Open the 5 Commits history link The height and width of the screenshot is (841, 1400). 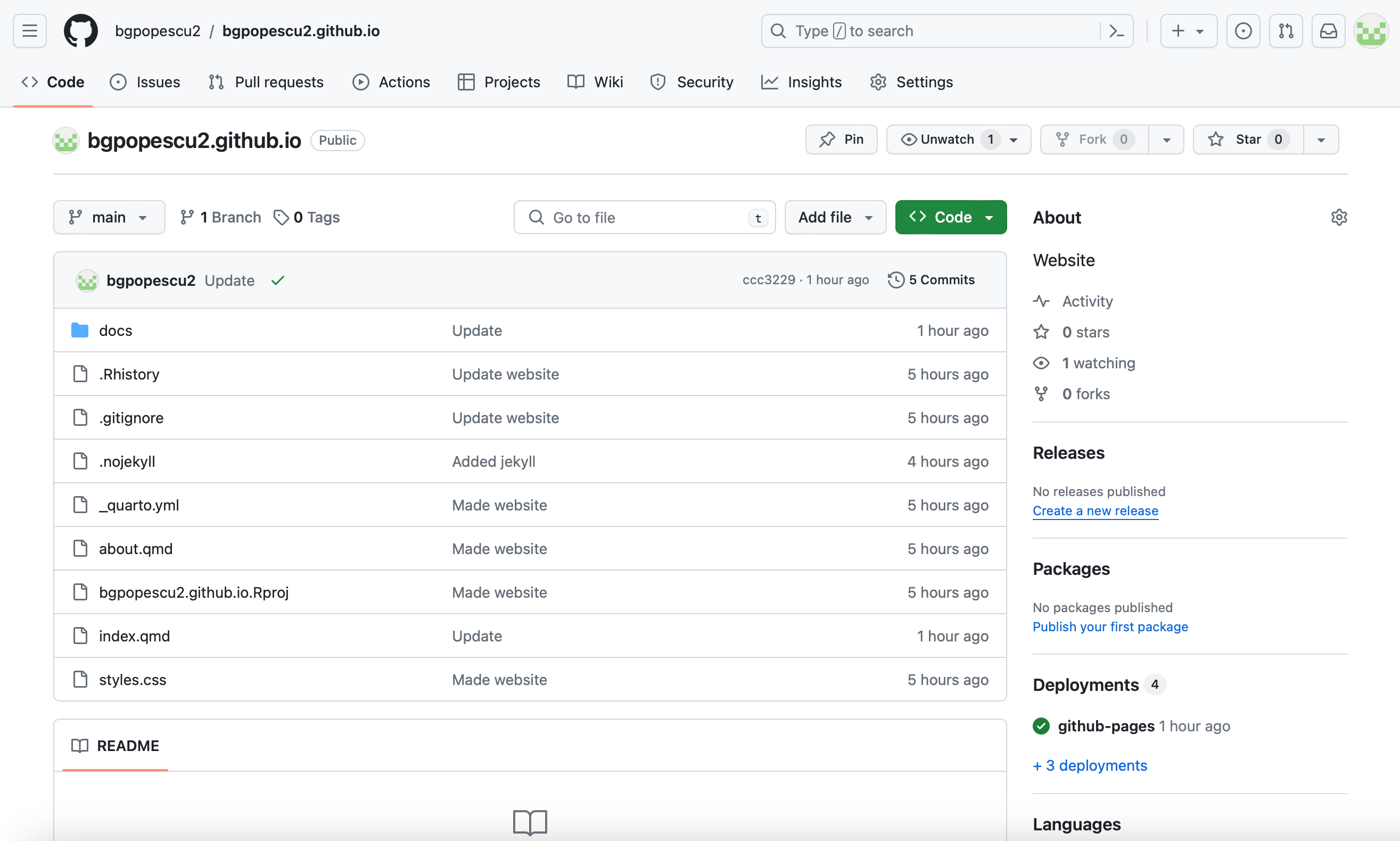pos(932,280)
